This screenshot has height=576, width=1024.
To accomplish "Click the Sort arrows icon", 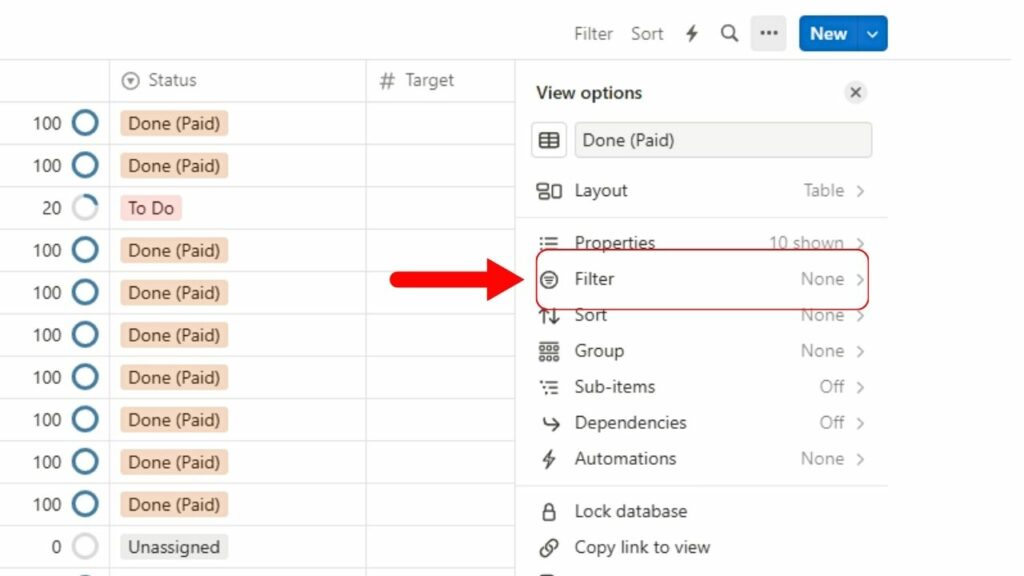I will (548, 315).
